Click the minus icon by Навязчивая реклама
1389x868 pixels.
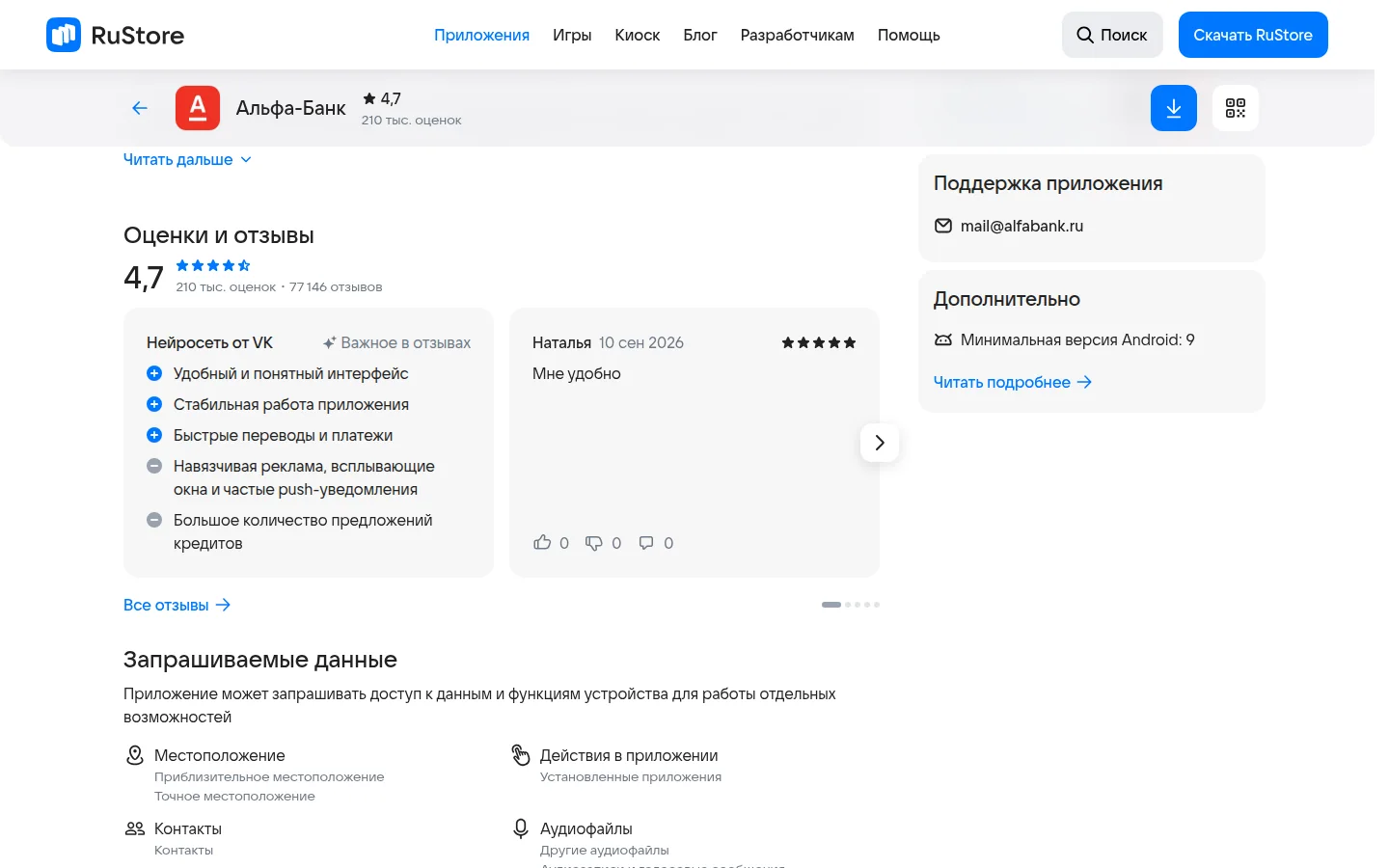[x=154, y=466]
